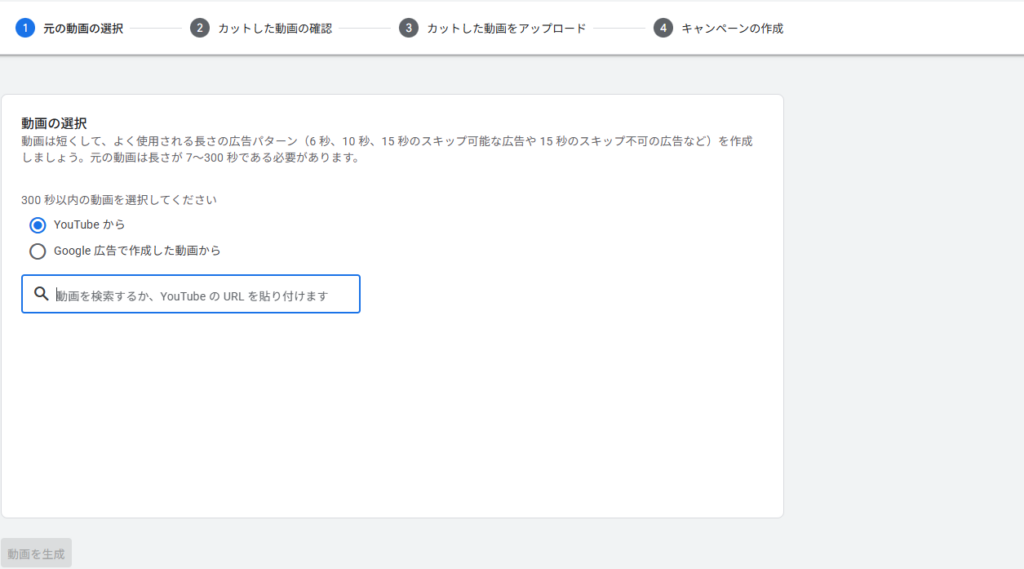The height and width of the screenshot is (569, 1024).
Task: Click the '動画の選択' section heading
Action: (x=54, y=123)
